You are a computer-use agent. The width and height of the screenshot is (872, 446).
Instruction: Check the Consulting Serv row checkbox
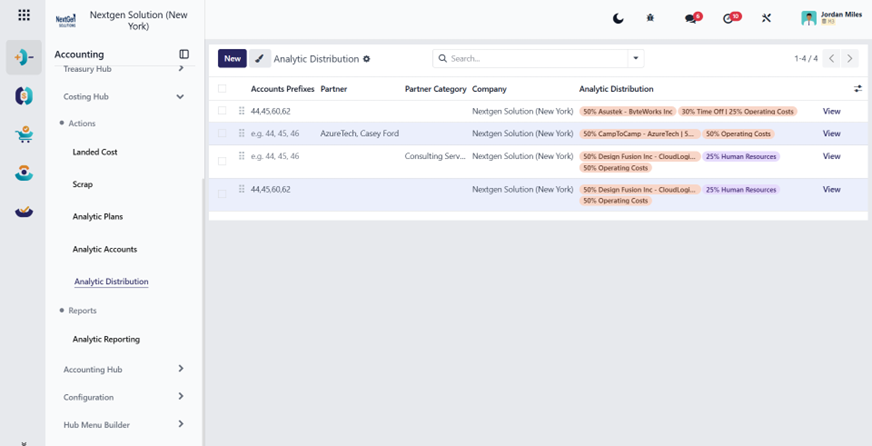click(222, 161)
